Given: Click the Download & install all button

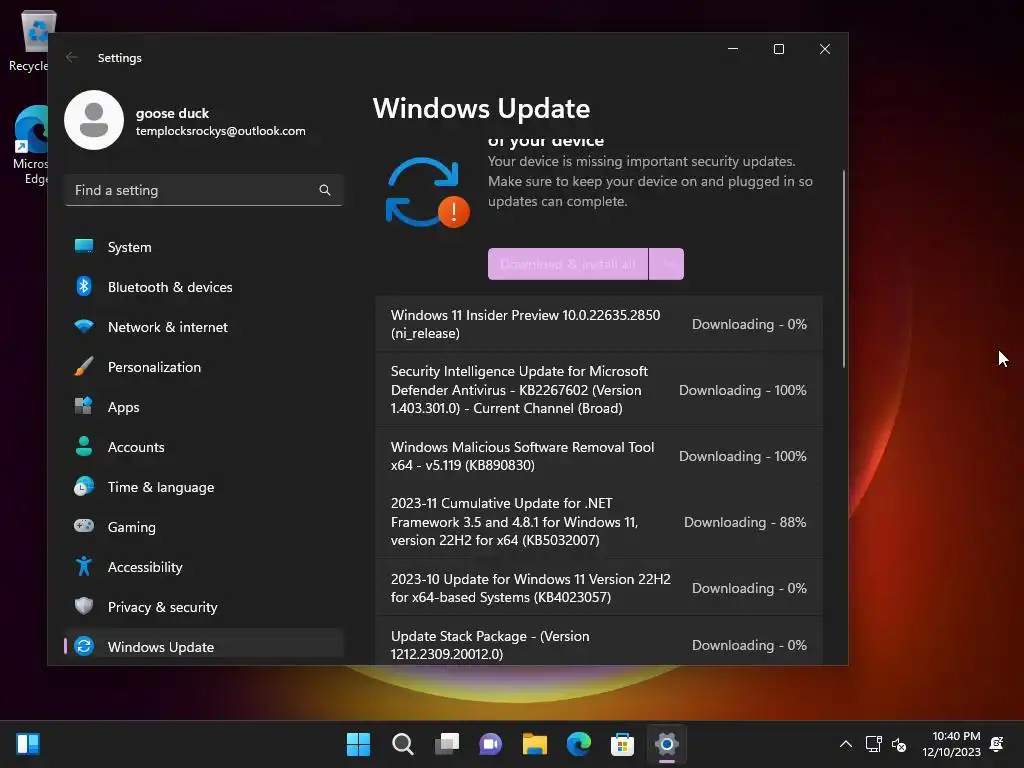Looking at the screenshot, I should tap(568, 264).
